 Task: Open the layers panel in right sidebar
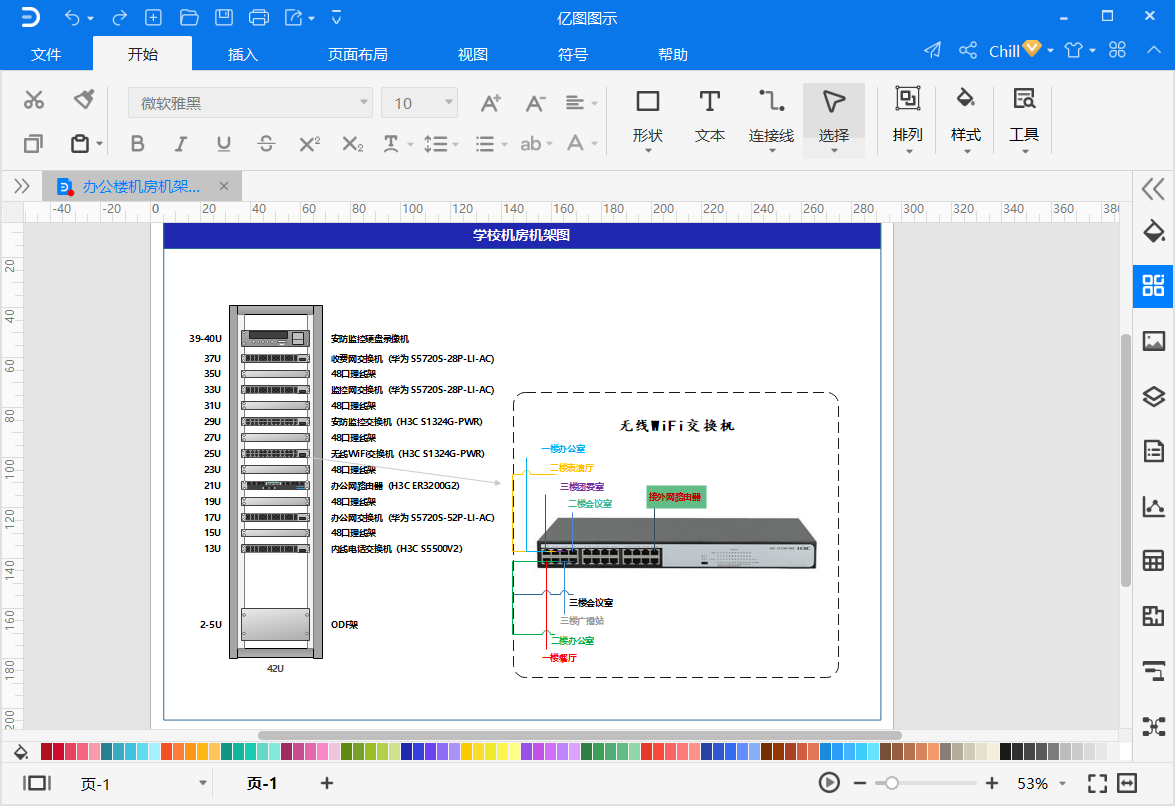(x=1153, y=396)
